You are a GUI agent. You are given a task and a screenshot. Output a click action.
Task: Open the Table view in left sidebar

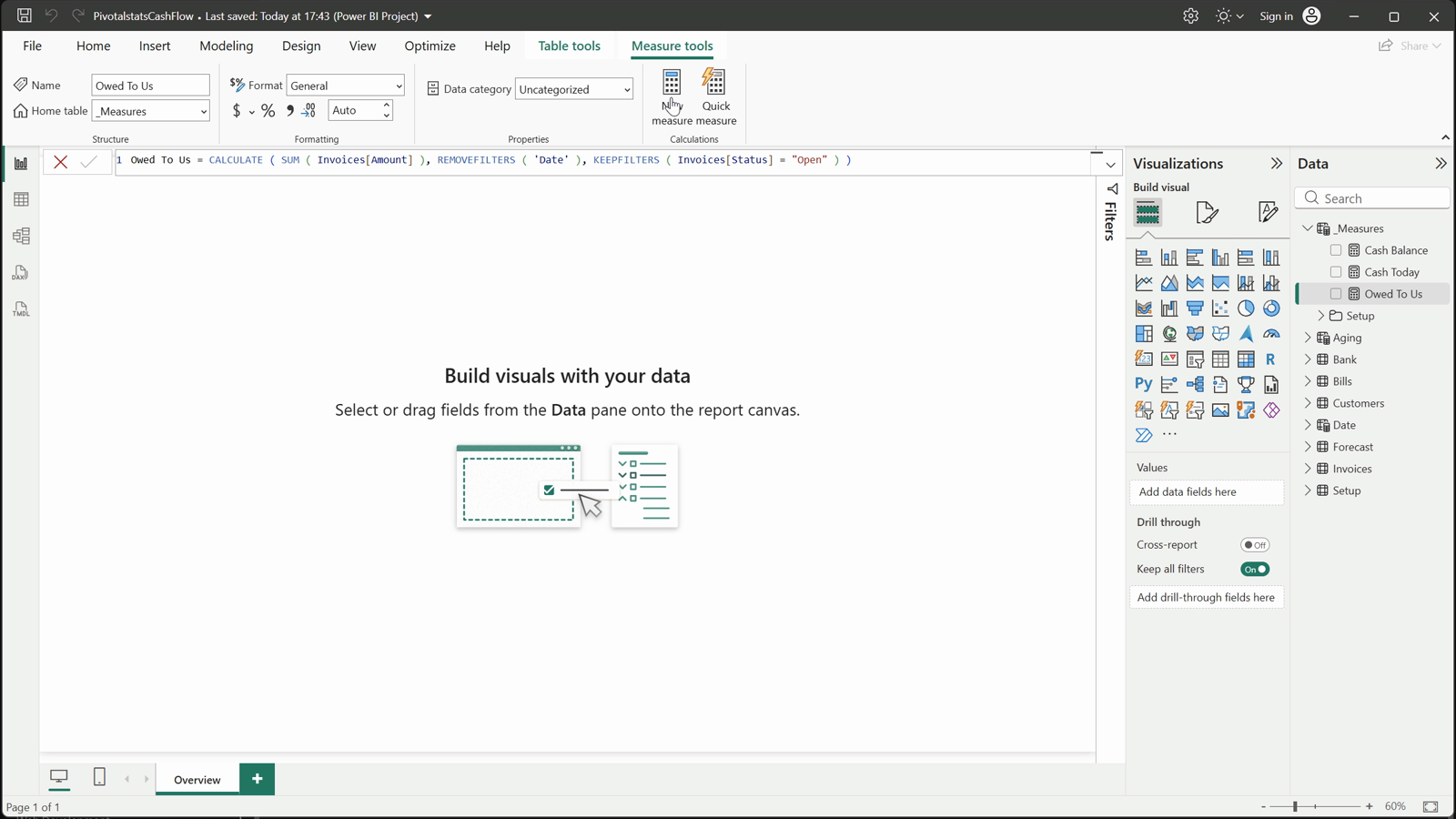point(21,199)
